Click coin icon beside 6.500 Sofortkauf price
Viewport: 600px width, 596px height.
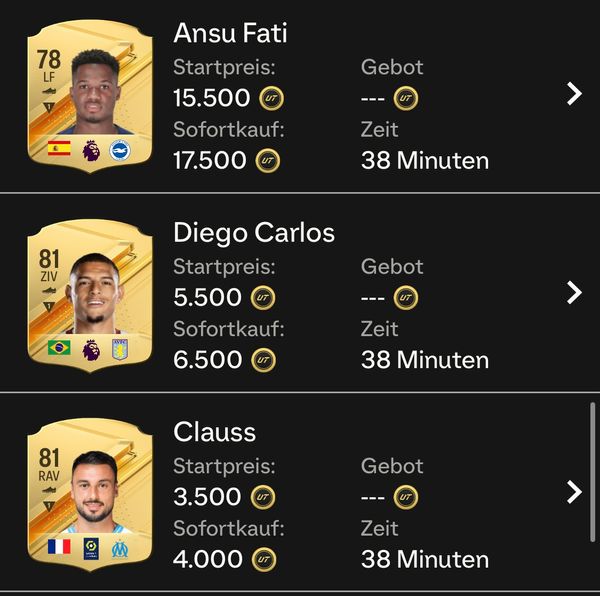263,360
